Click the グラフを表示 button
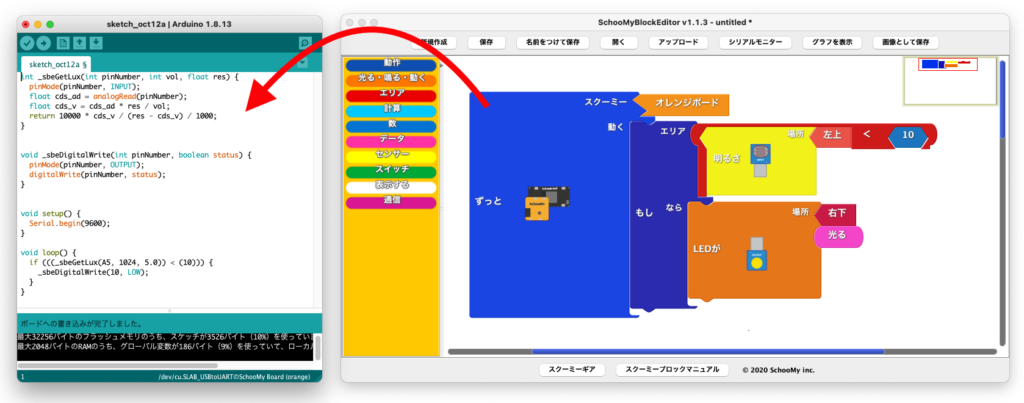 [x=832, y=42]
